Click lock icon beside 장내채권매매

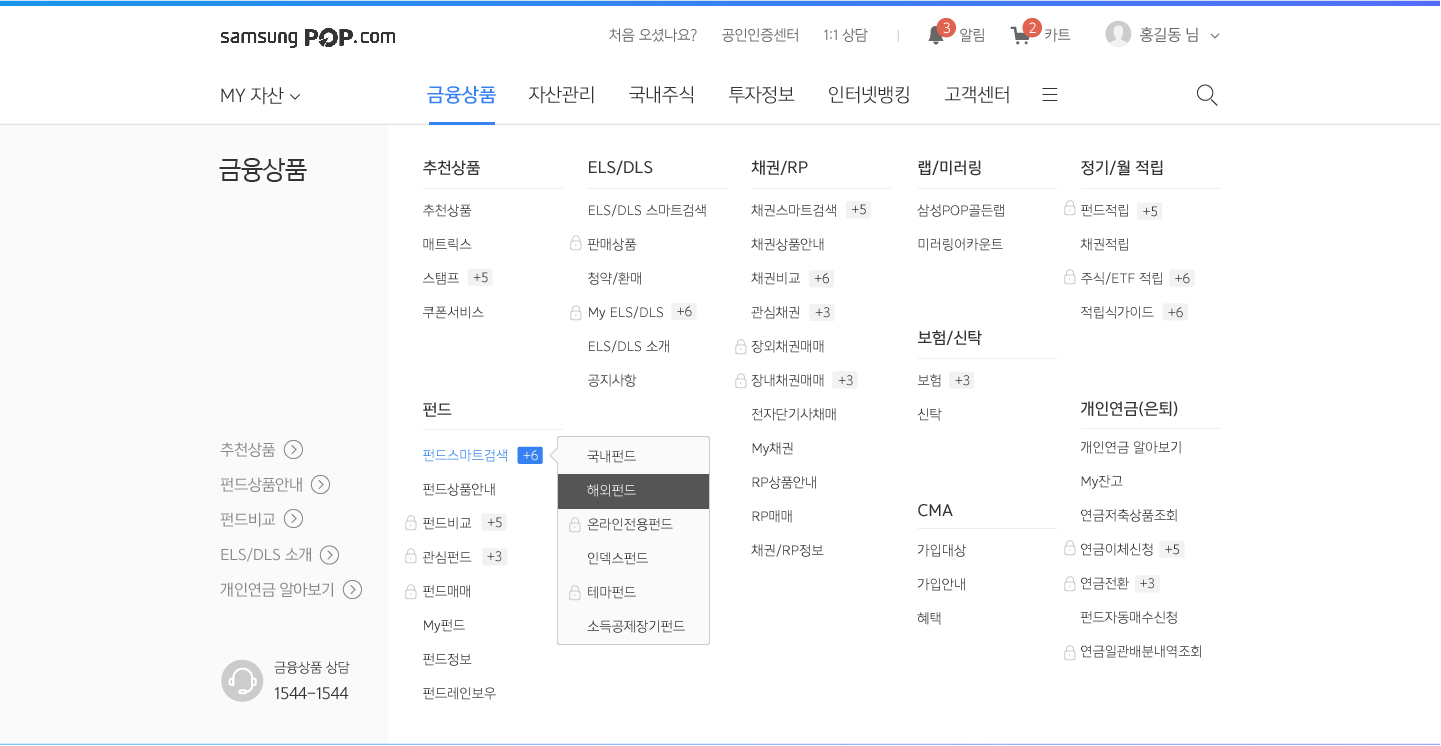(741, 381)
